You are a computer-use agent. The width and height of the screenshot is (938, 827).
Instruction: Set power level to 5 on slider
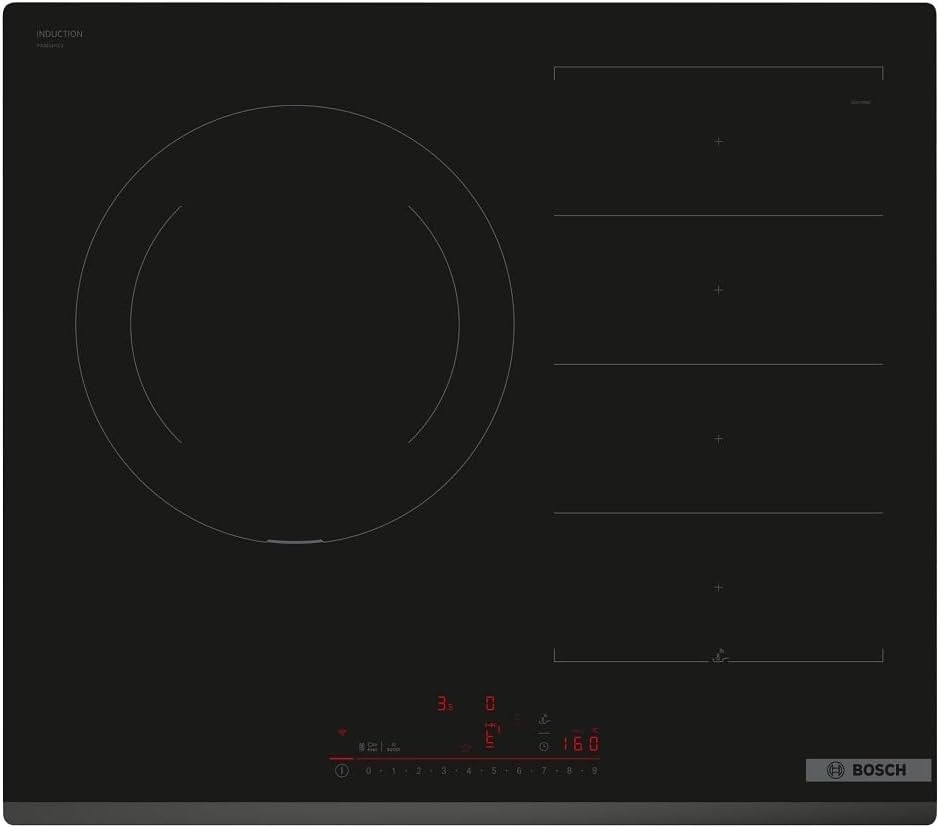coord(493,771)
